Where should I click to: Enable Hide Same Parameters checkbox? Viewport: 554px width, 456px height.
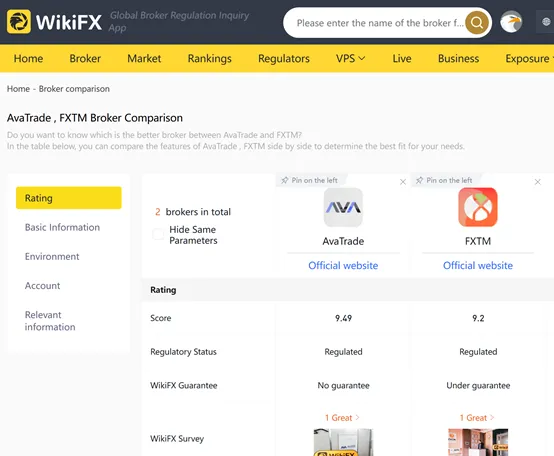[158, 234]
